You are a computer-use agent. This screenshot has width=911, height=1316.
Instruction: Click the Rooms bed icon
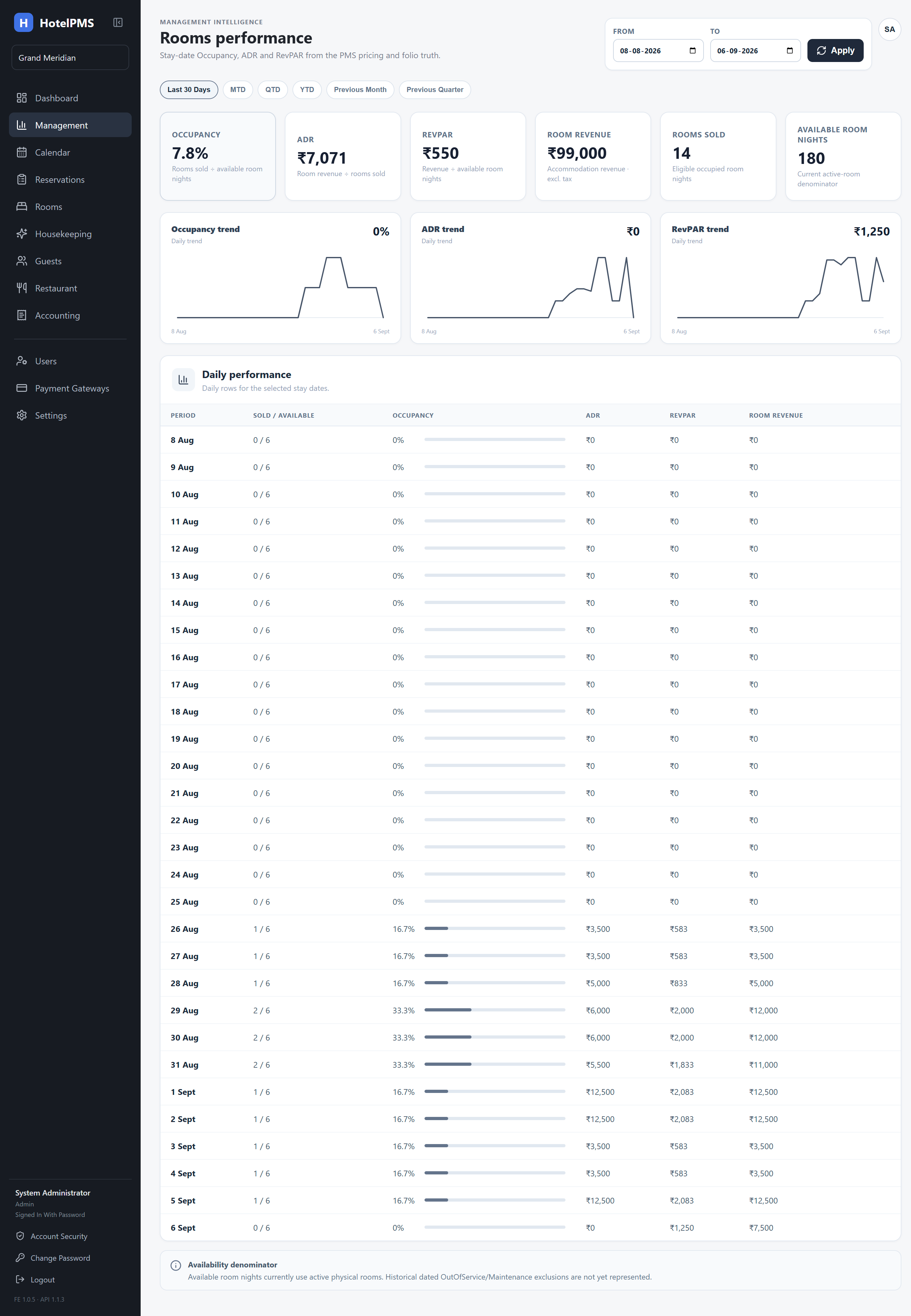point(22,206)
